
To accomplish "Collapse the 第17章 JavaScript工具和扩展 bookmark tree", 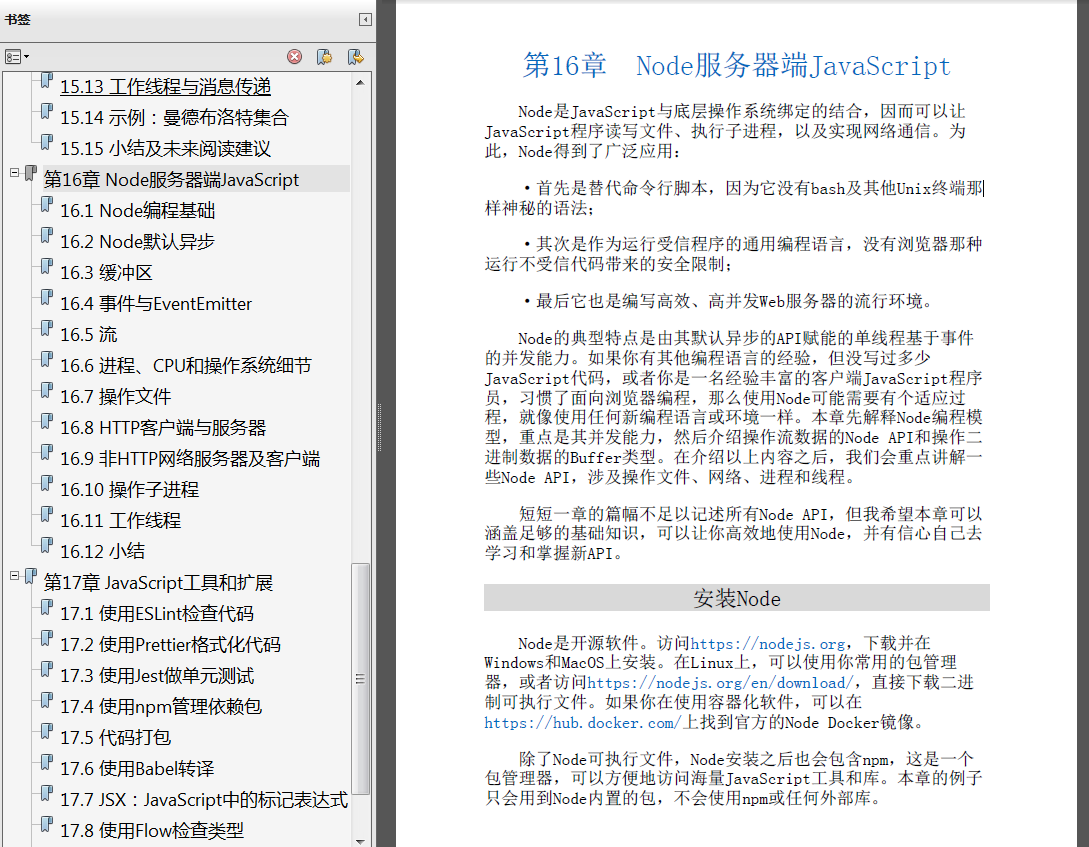I will [15, 576].
